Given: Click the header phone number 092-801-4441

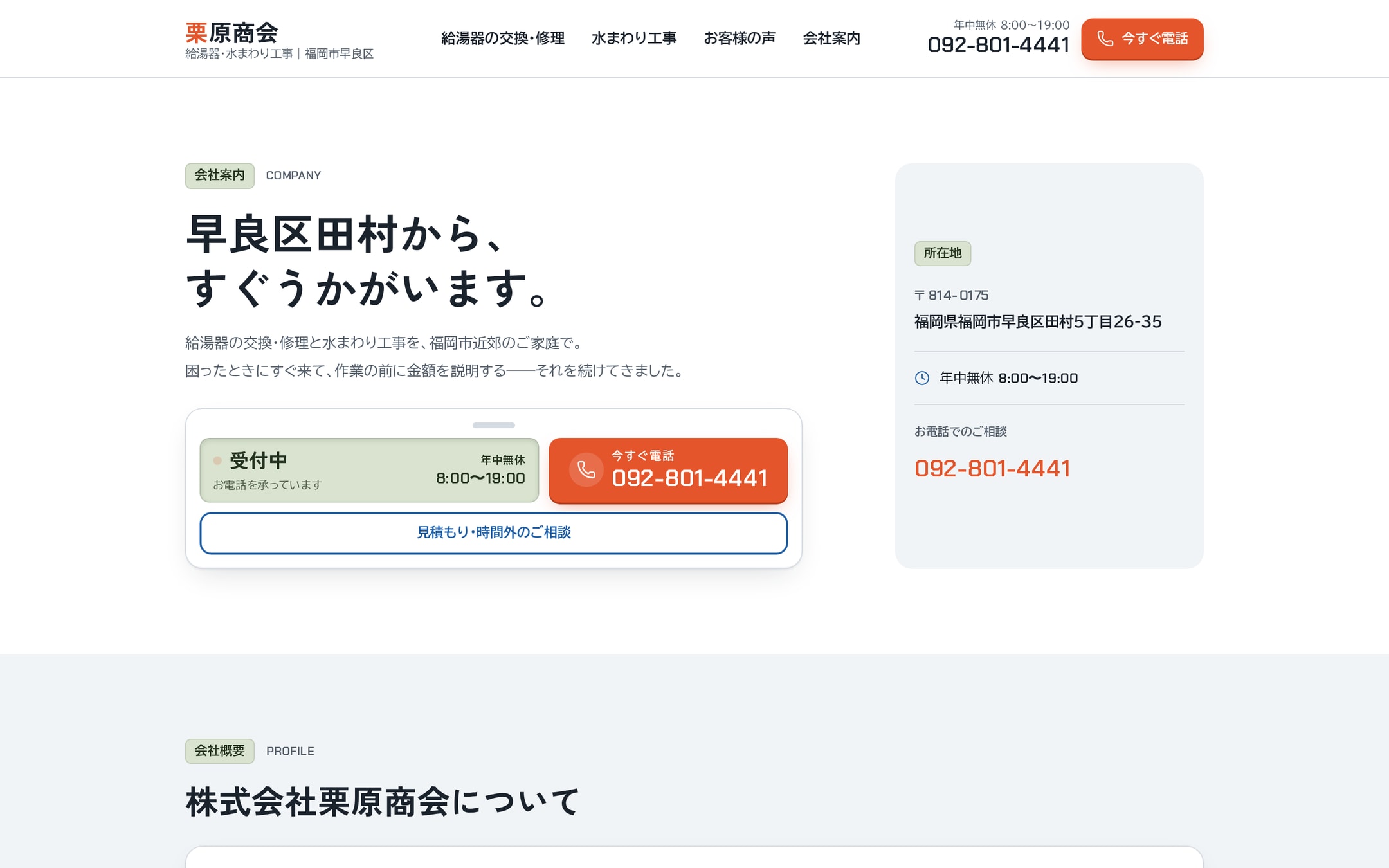Looking at the screenshot, I should click(x=999, y=45).
